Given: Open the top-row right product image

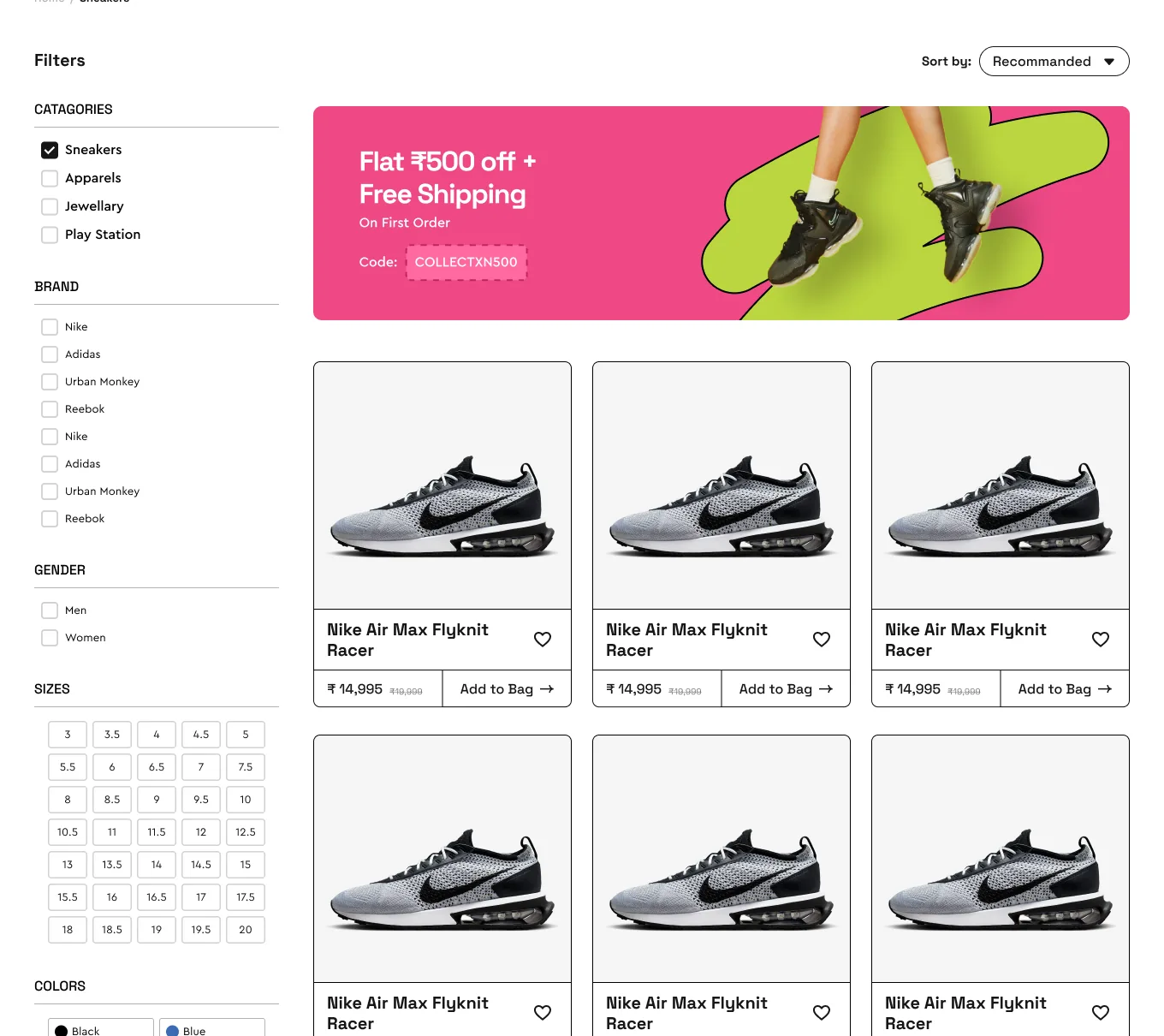Looking at the screenshot, I should click(1001, 485).
